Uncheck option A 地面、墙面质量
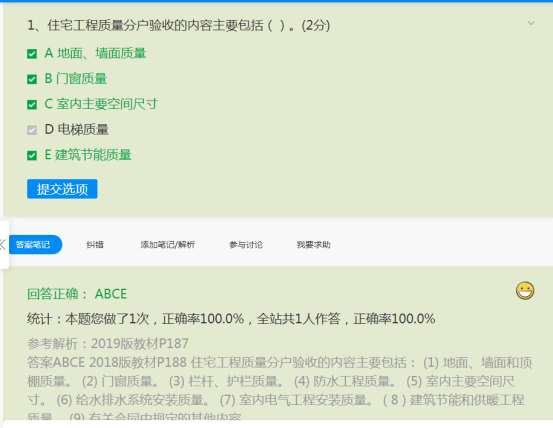553x428 pixels. click(x=32, y=54)
